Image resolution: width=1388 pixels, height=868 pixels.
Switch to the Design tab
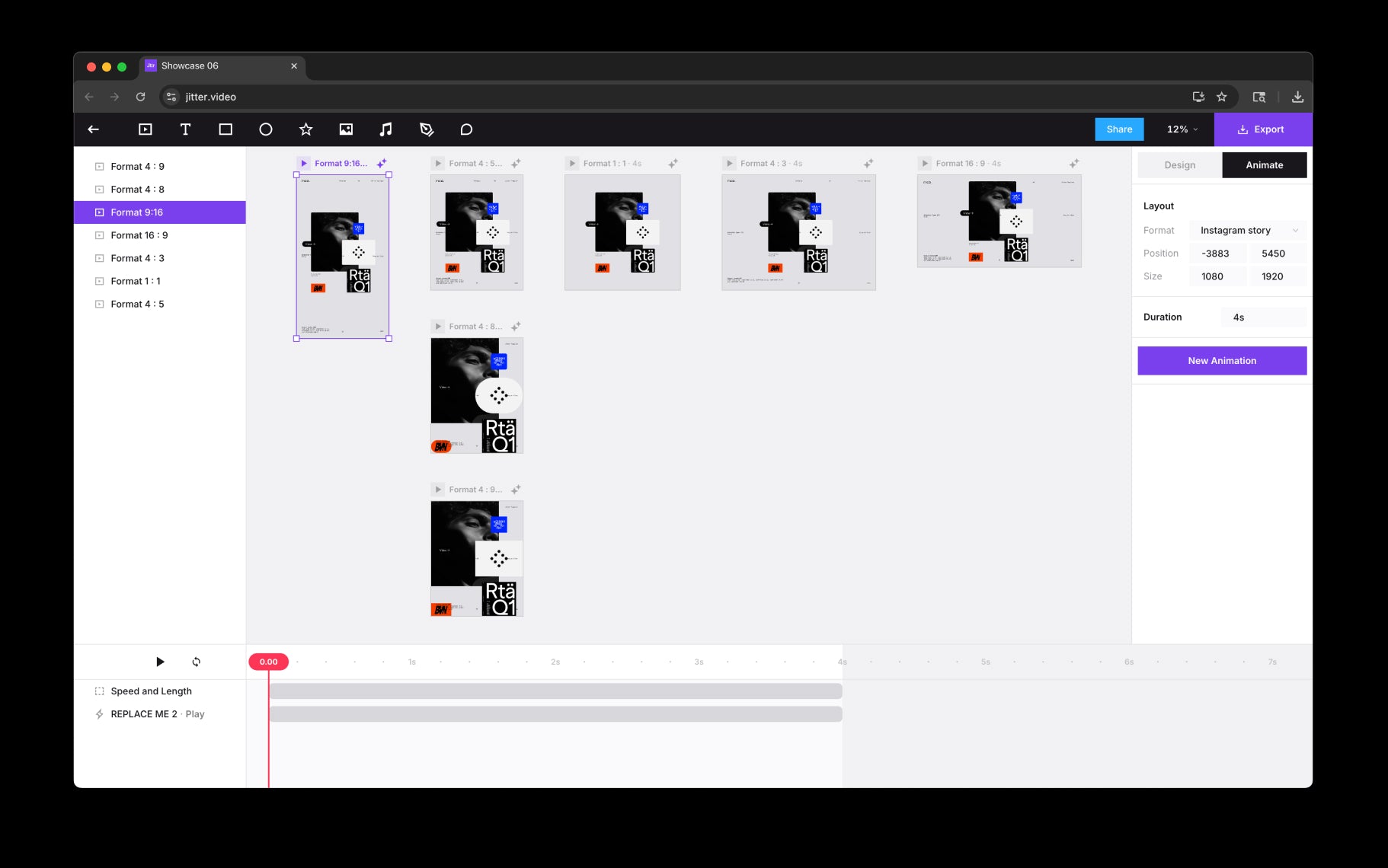point(1179,165)
